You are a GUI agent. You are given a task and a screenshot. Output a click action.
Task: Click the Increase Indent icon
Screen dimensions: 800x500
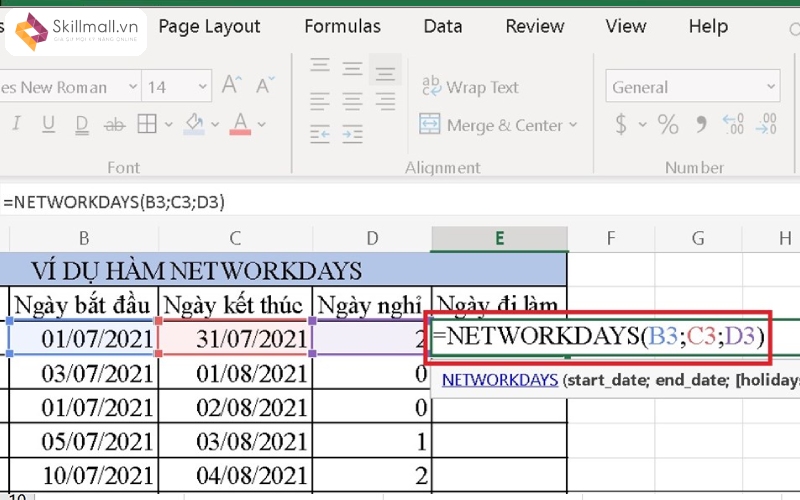353,132
